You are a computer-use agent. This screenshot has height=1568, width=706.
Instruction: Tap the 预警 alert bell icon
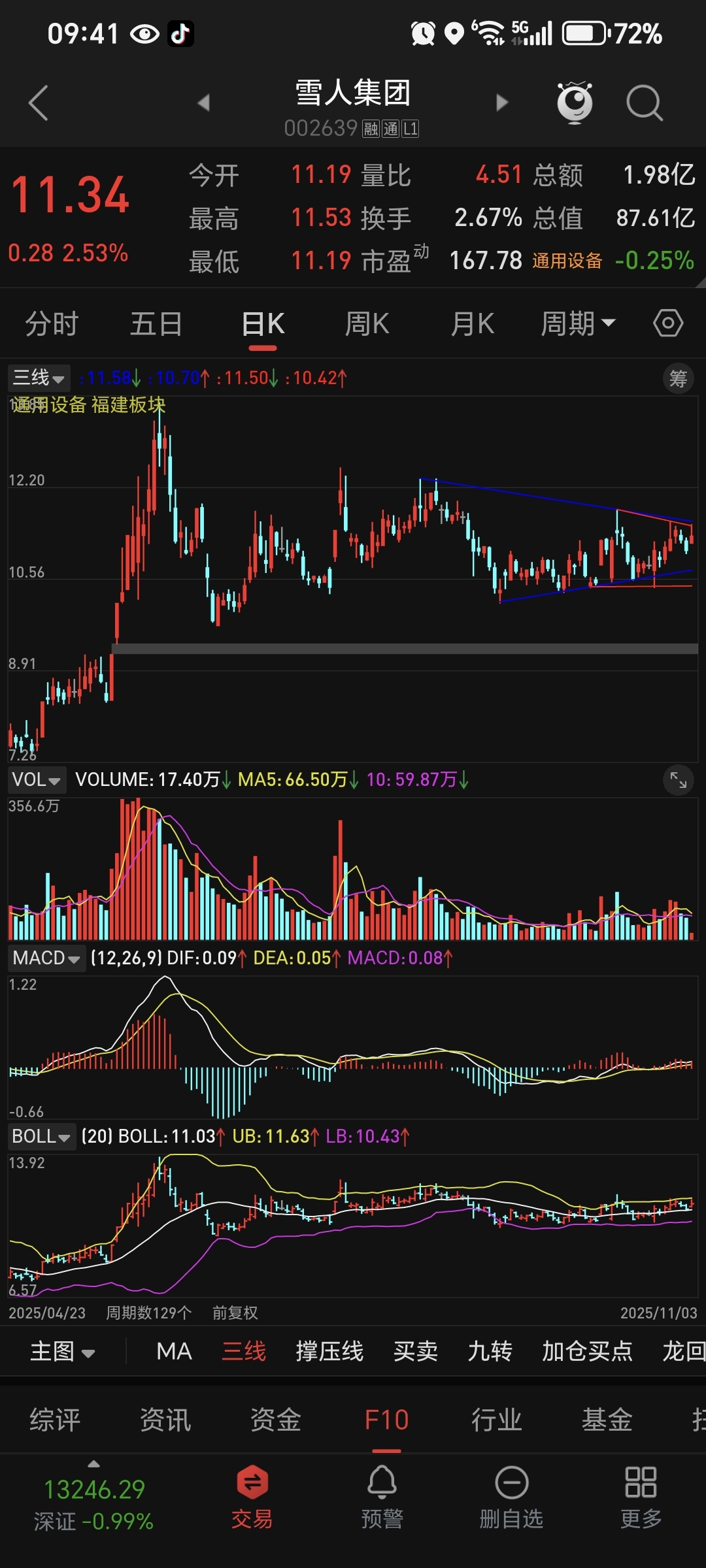pyautogui.click(x=382, y=1498)
